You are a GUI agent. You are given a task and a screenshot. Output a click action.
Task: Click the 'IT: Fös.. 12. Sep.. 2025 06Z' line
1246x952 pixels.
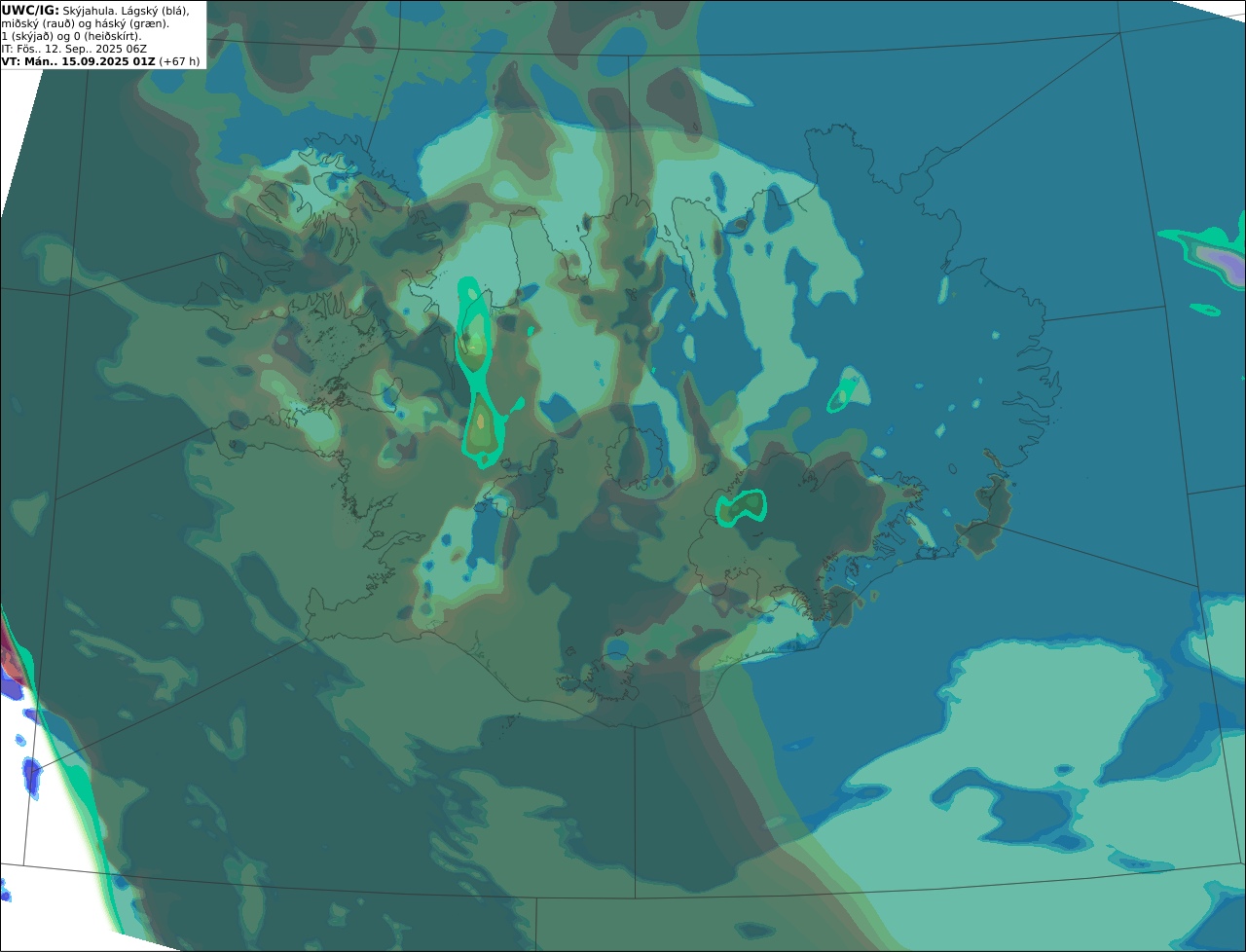click(x=74, y=49)
